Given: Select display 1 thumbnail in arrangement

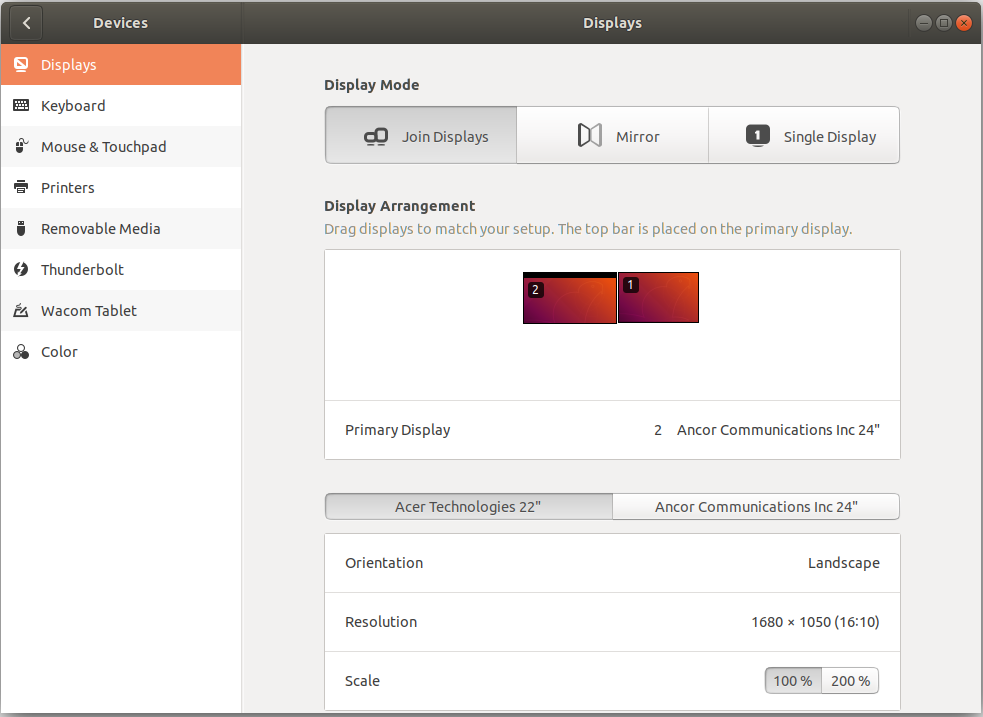Looking at the screenshot, I should (x=658, y=298).
